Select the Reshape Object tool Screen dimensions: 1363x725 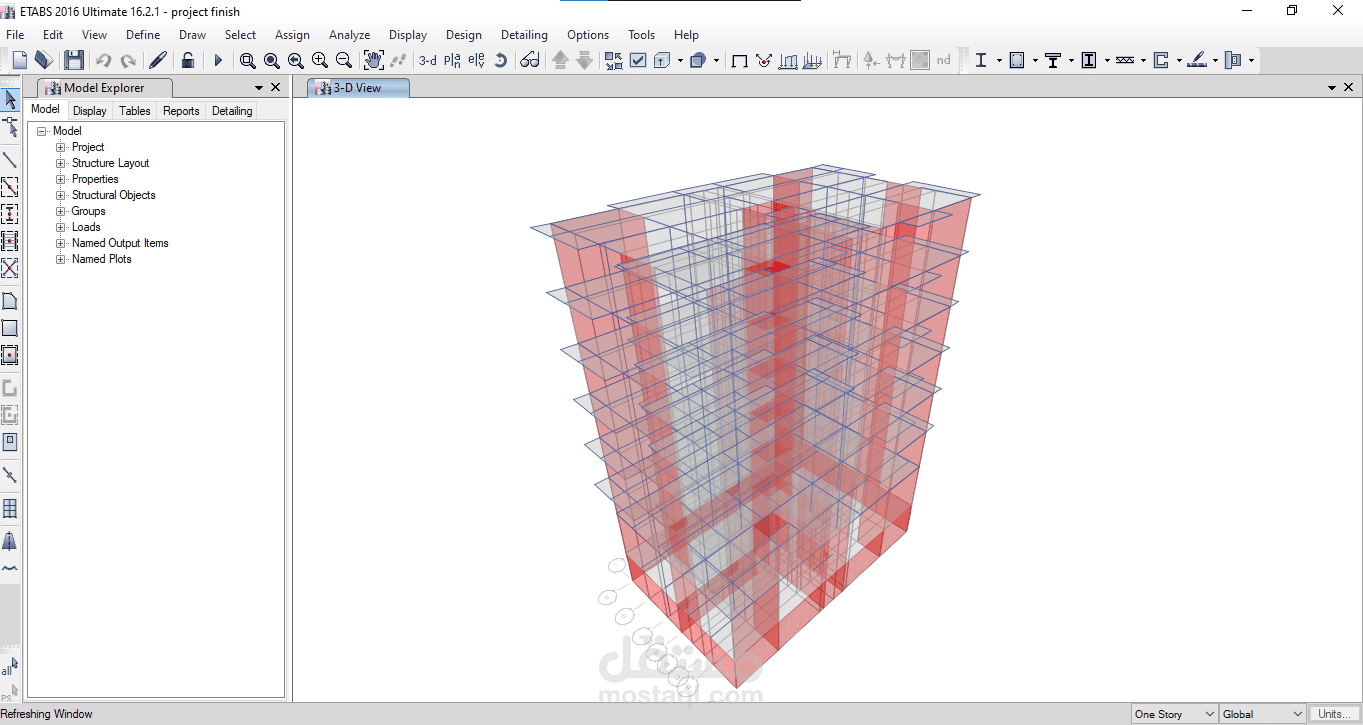[x=10, y=126]
